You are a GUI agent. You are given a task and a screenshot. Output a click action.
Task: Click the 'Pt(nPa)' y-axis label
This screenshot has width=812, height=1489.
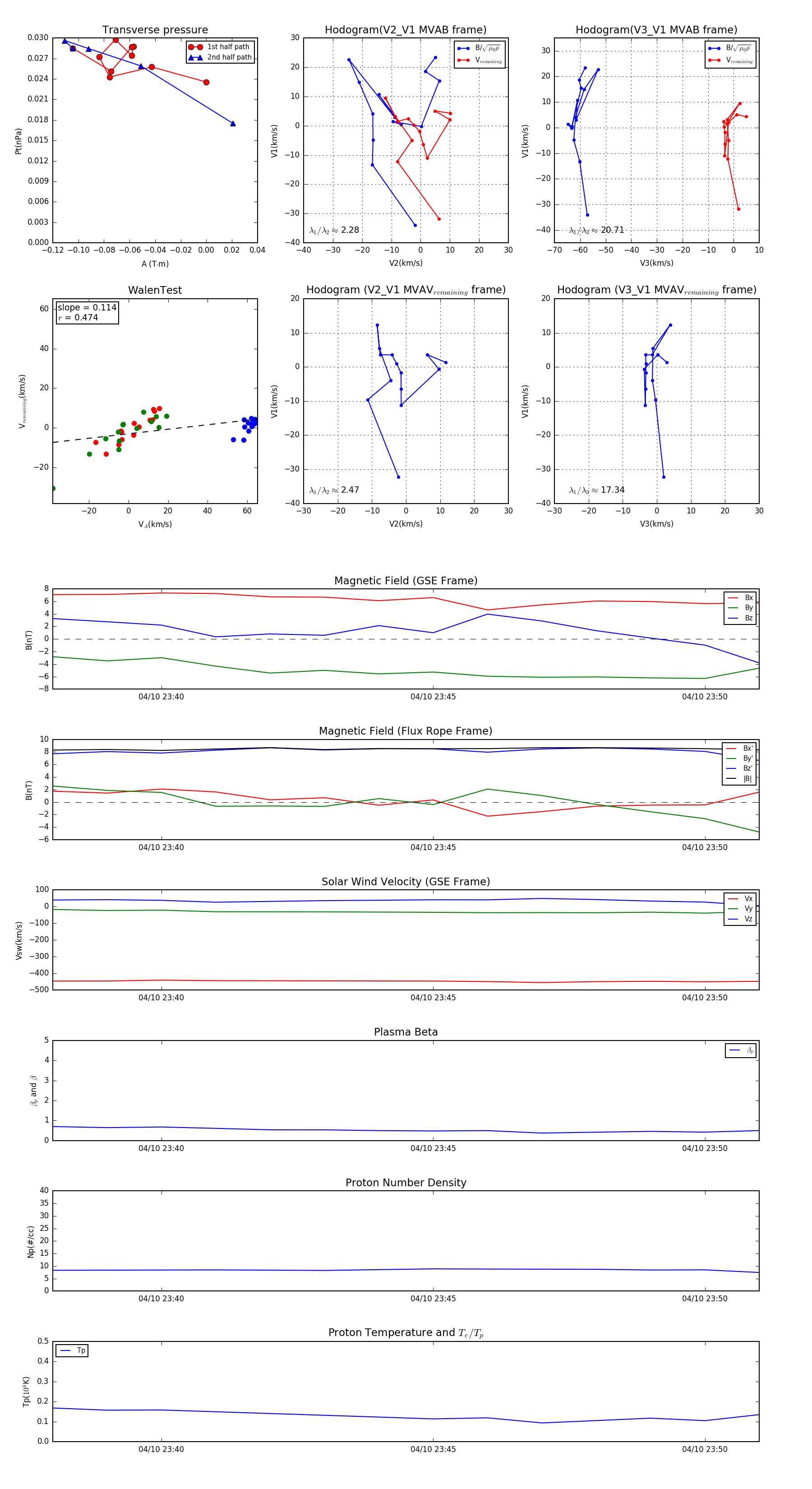(x=18, y=141)
